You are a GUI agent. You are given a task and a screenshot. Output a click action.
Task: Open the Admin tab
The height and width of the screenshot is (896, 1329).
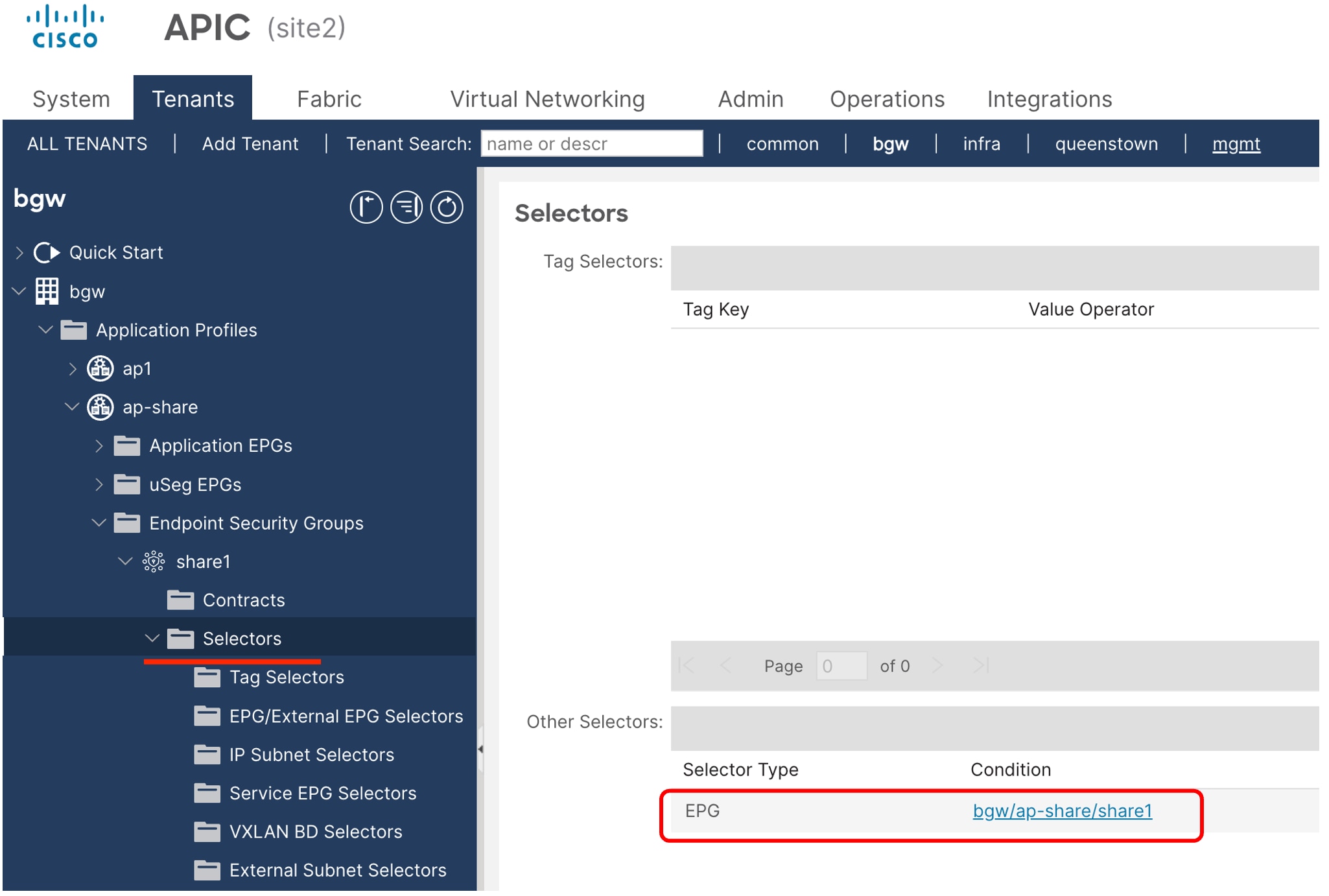click(x=751, y=99)
